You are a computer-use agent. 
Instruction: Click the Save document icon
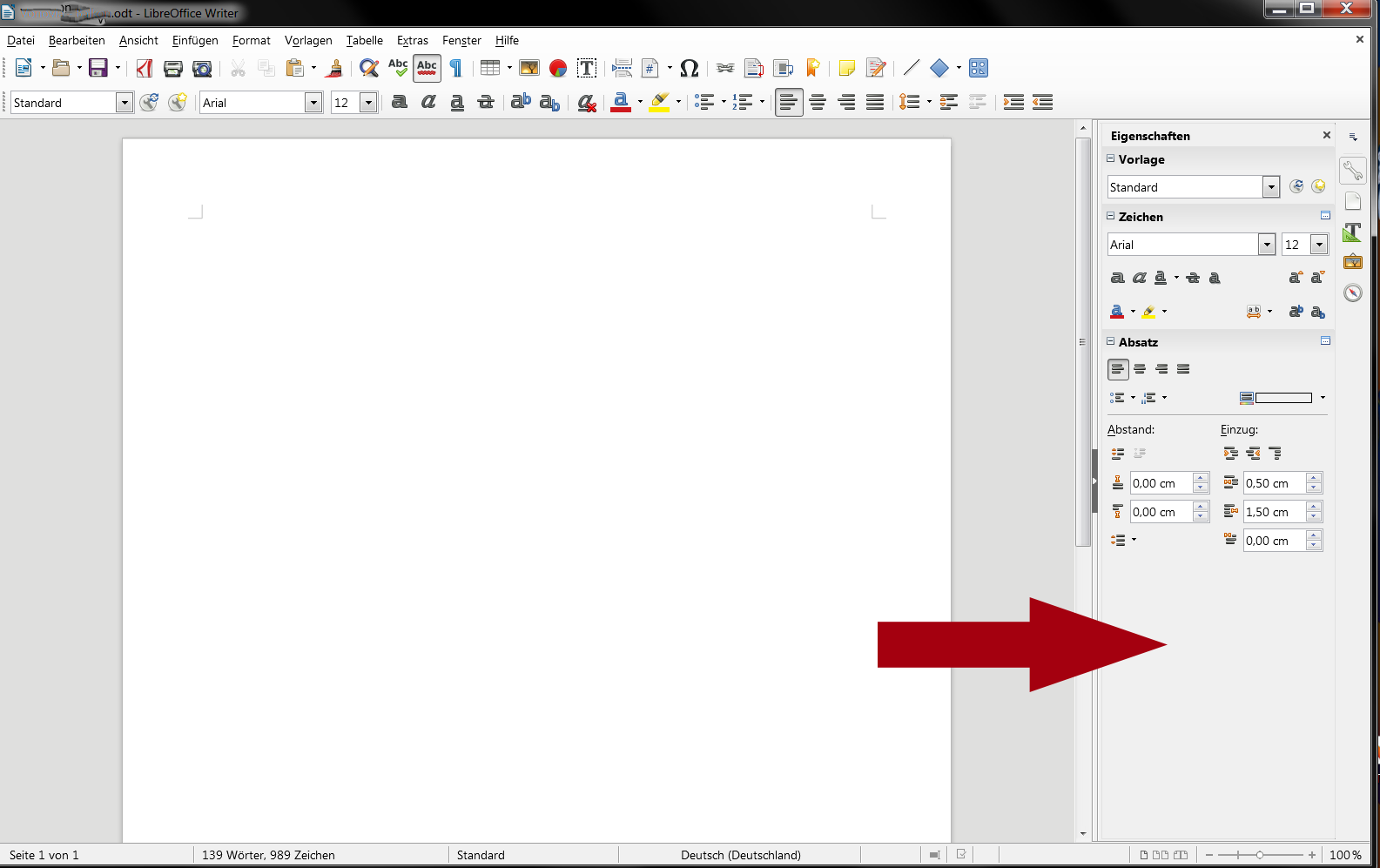98,68
